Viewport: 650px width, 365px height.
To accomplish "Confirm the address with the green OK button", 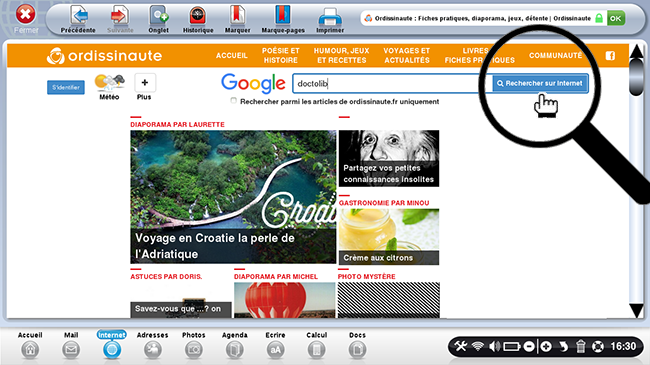I will point(616,18).
